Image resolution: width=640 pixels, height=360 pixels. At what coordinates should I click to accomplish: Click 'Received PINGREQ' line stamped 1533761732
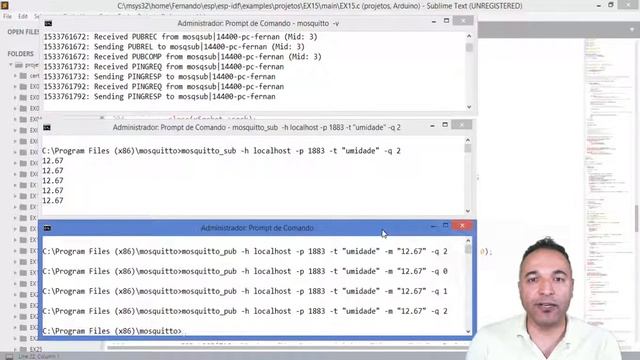click(x=164, y=67)
